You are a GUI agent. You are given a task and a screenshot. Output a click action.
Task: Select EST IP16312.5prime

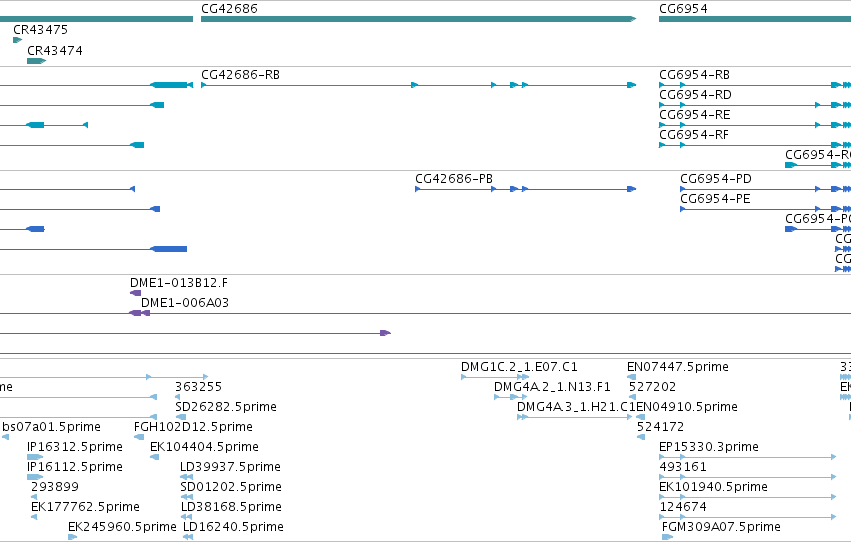(x=75, y=447)
